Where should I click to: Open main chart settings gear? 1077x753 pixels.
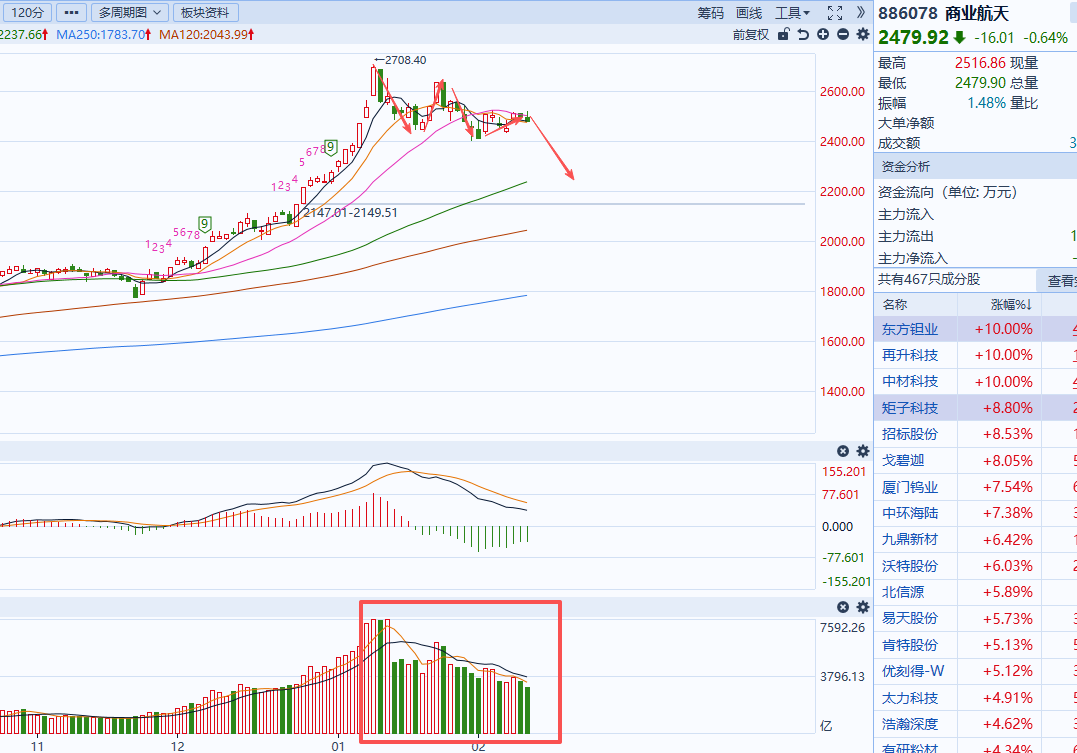click(x=861, y=34)
